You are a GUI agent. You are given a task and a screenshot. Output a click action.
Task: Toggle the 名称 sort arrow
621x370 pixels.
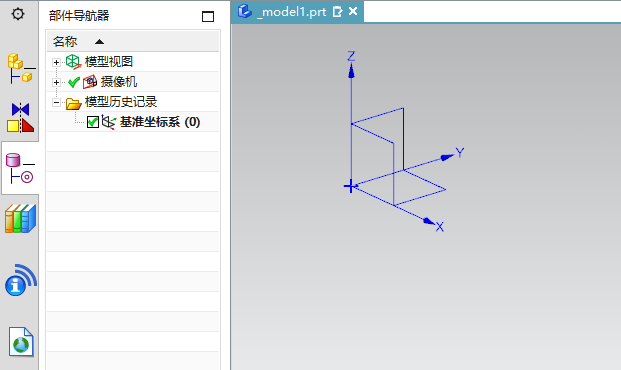tap(99, 42)
